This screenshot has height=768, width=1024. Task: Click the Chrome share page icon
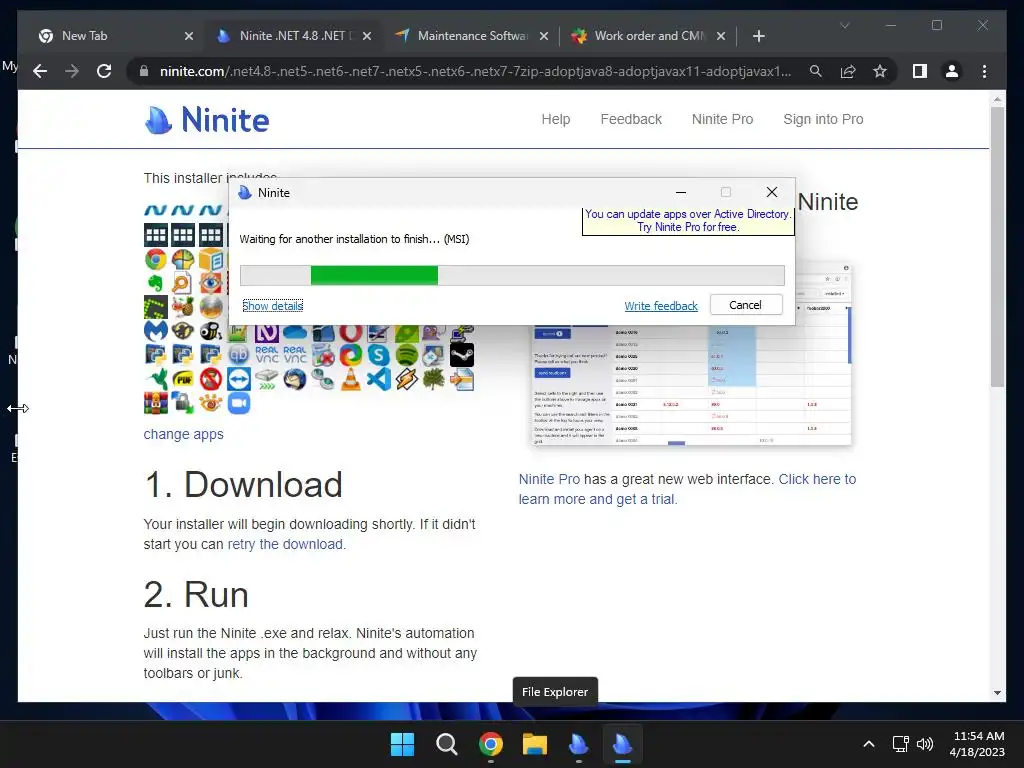click(848, 71)
